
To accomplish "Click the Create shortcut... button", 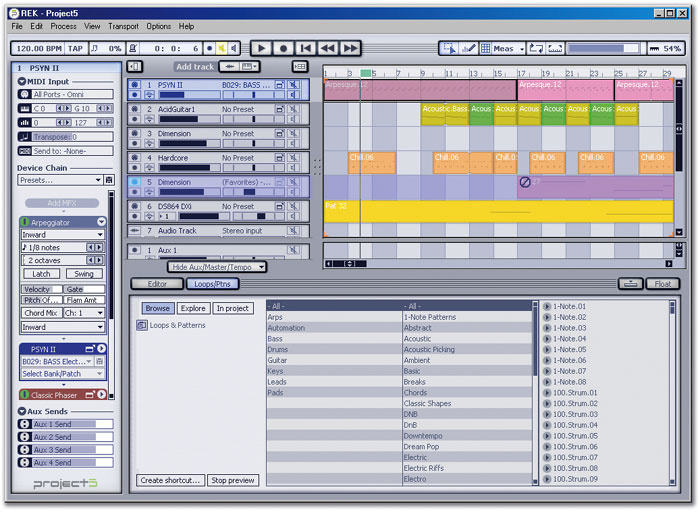I will [170, 480].
